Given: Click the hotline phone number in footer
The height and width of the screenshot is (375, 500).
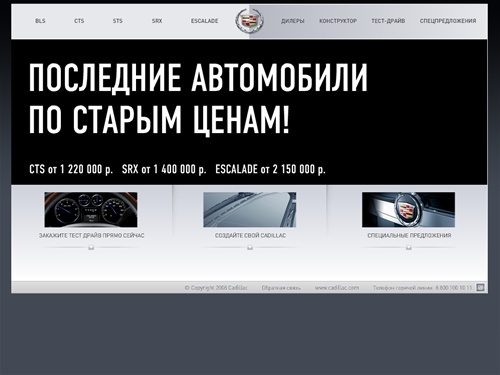Looking at the screenshot, I should pyautogui.click(x=454, y=288).
